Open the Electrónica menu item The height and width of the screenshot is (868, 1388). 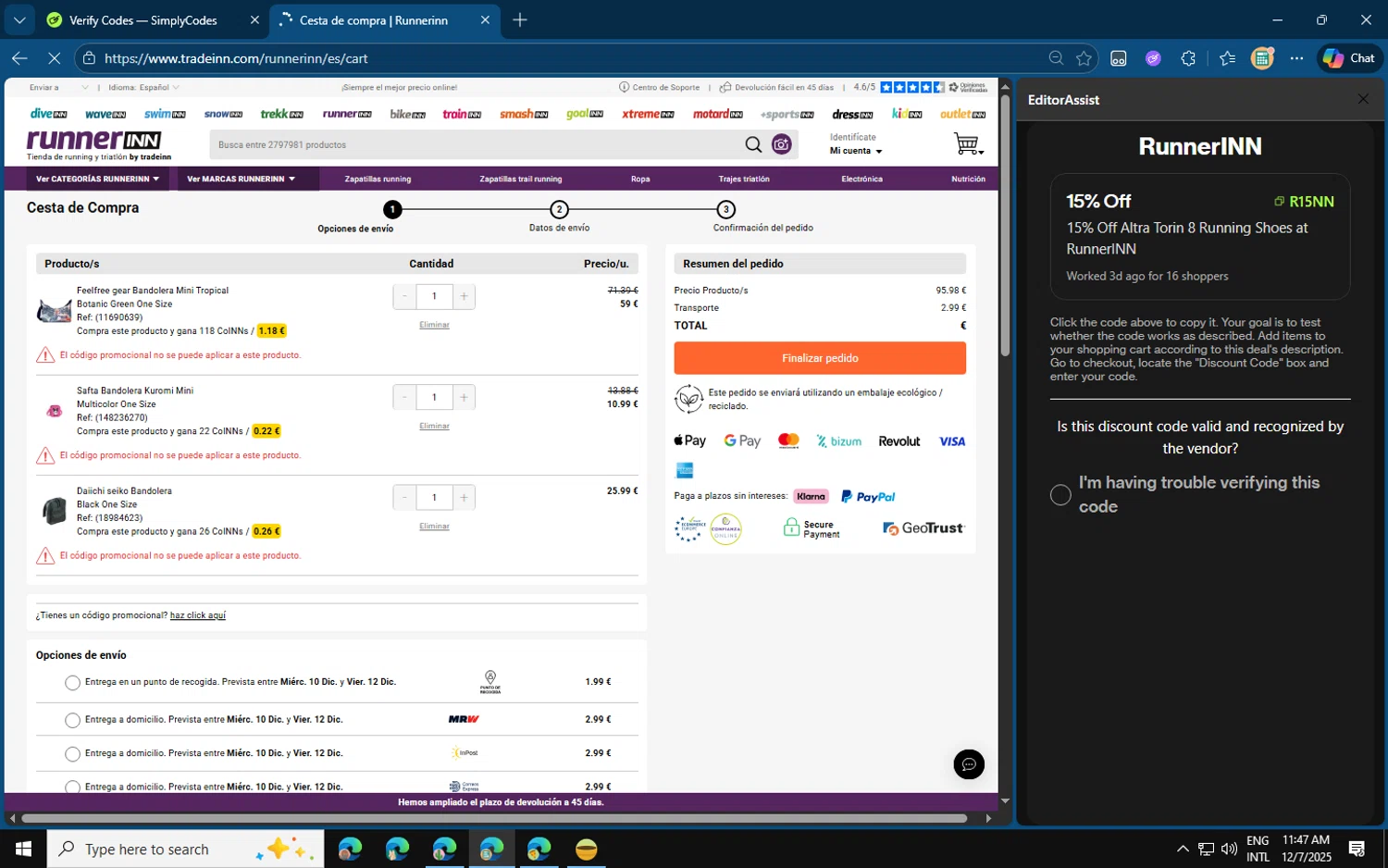coord(861,180)
